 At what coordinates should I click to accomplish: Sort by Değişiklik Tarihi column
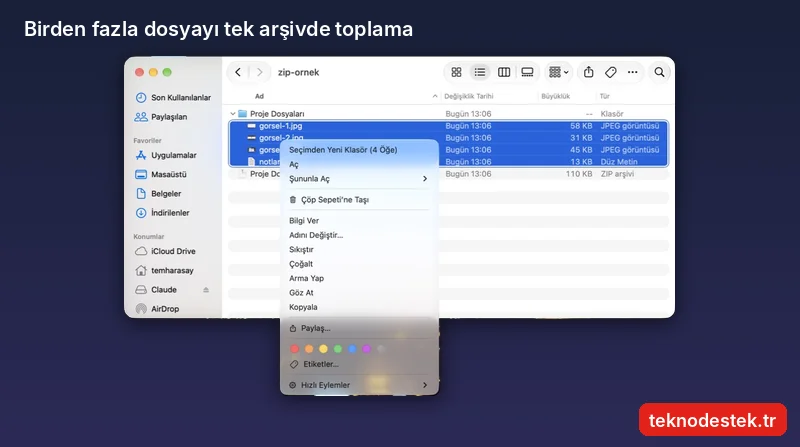coord(468,96)
